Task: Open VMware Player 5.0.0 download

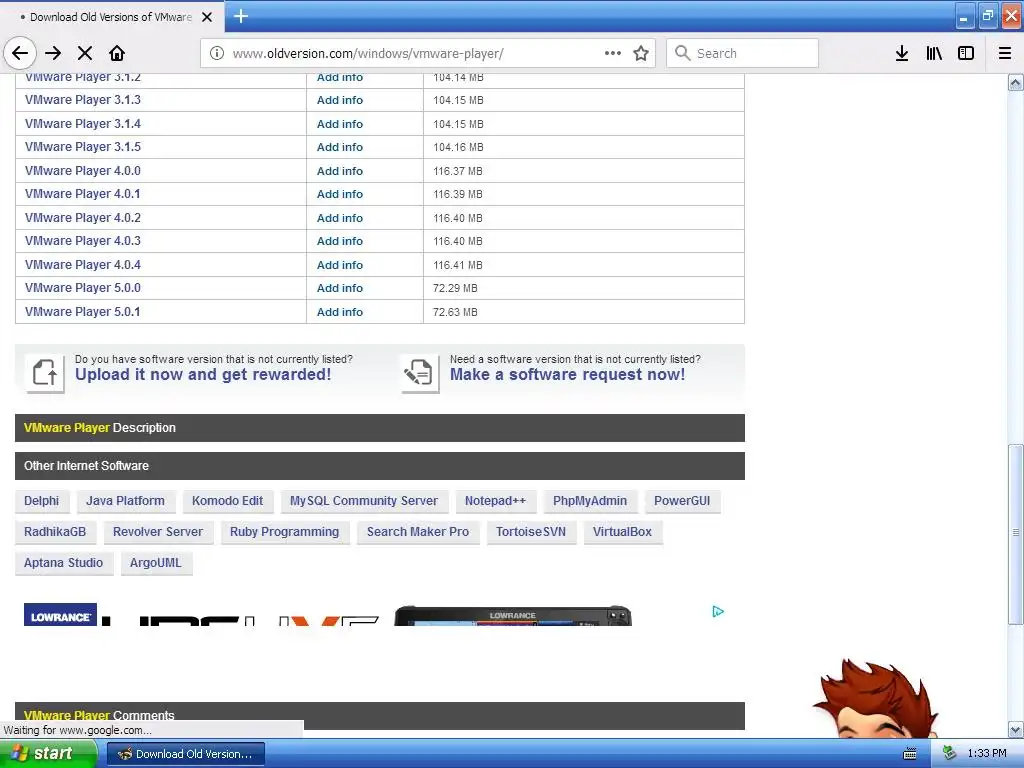Action: click(83, 288)
